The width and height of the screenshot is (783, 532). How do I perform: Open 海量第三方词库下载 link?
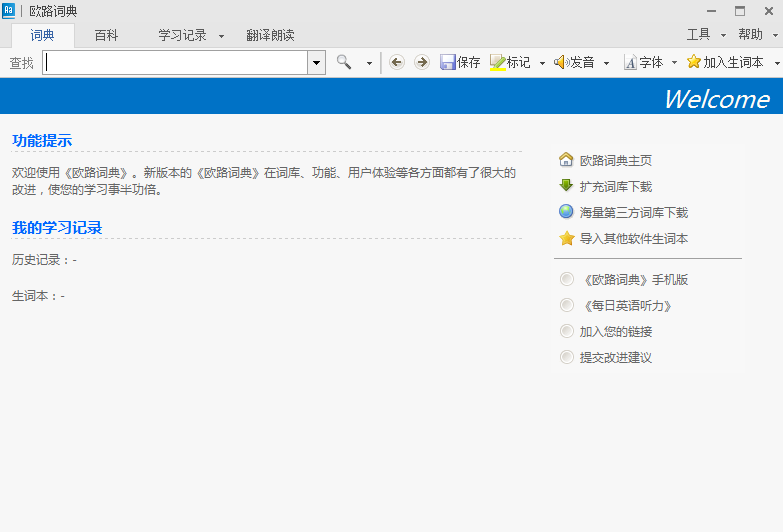coord(633,212)
